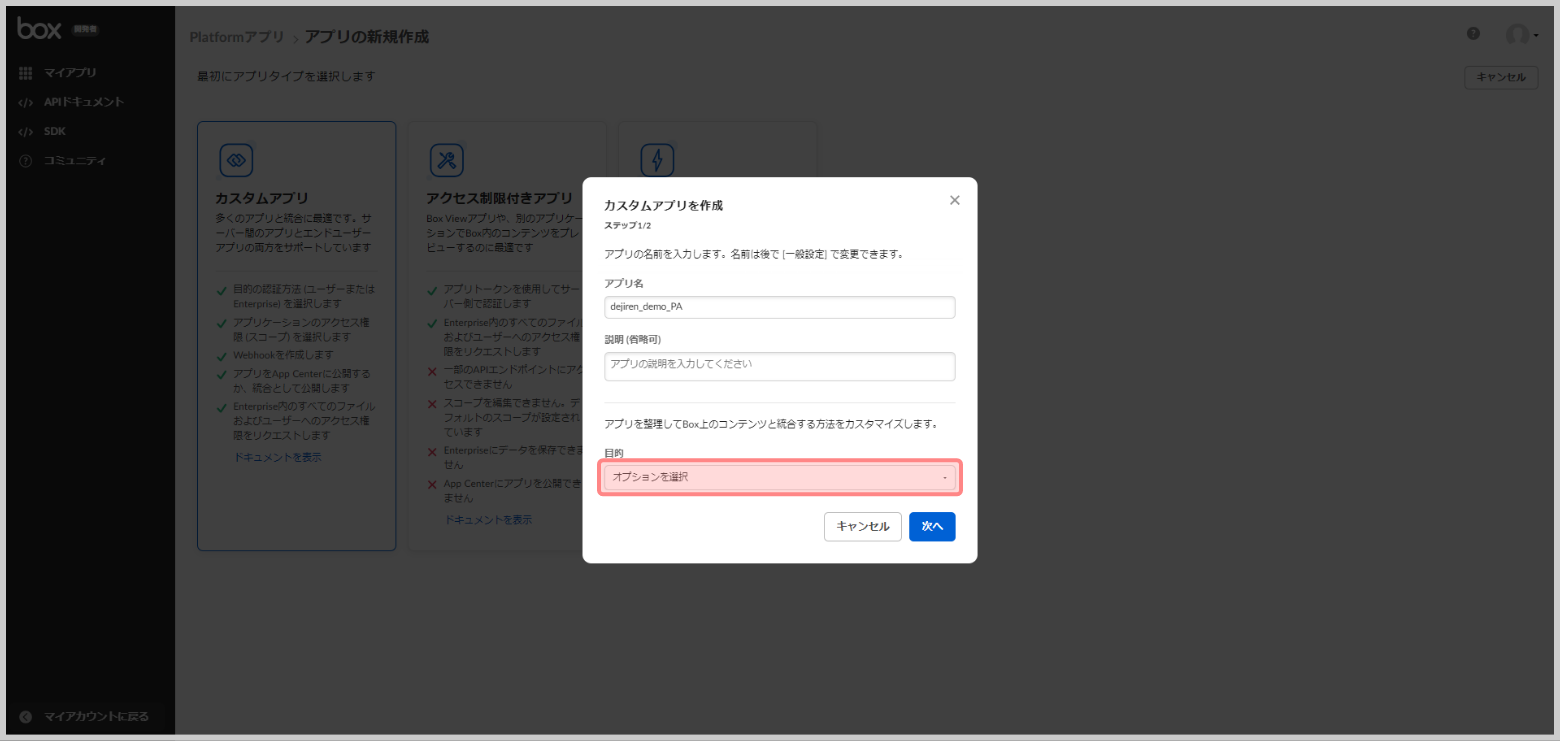
Task: Open the help question mark icon
Action: click(x=1473, y=34)
